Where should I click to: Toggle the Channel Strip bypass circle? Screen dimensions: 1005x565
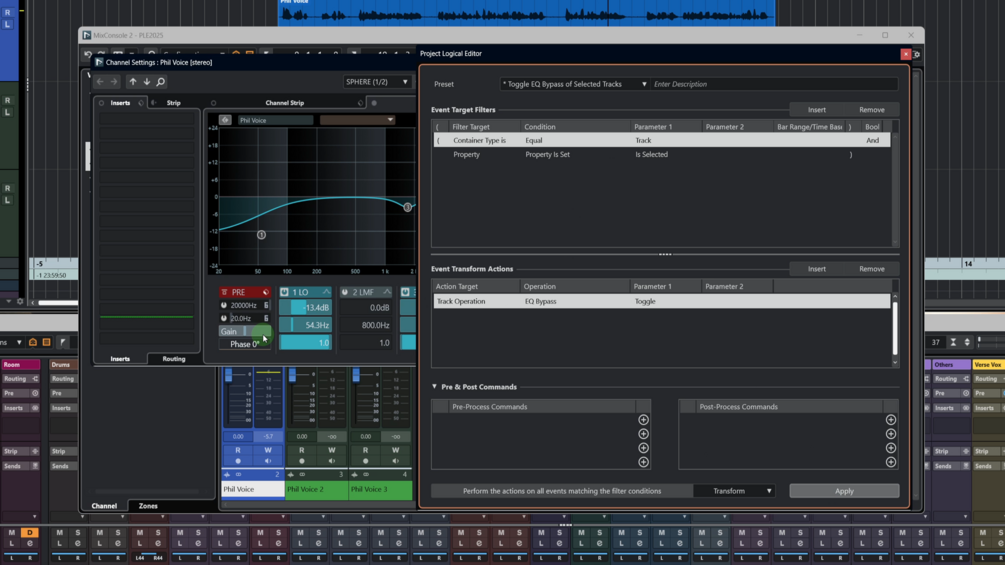(x=213, y=102)
